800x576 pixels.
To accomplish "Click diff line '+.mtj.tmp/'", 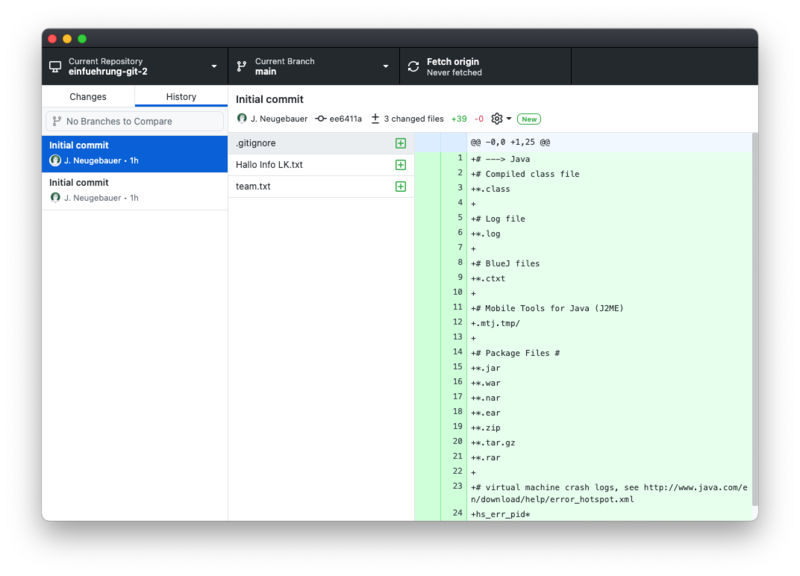I will click(495, 323).
